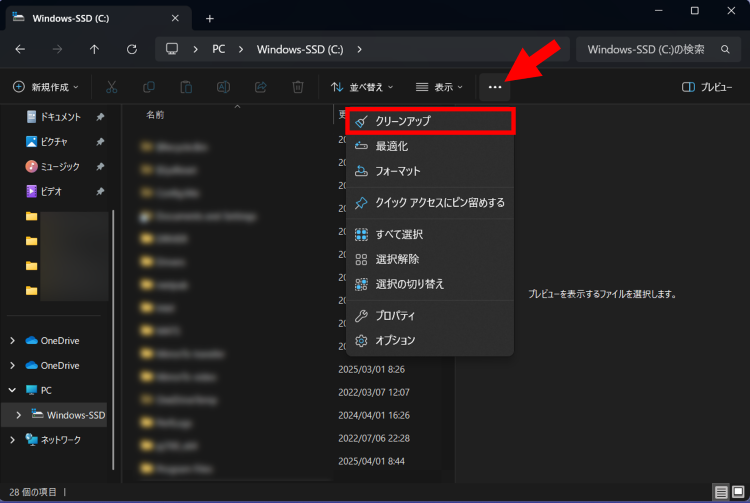Open プロパティ from the menu

click(430, 316)
